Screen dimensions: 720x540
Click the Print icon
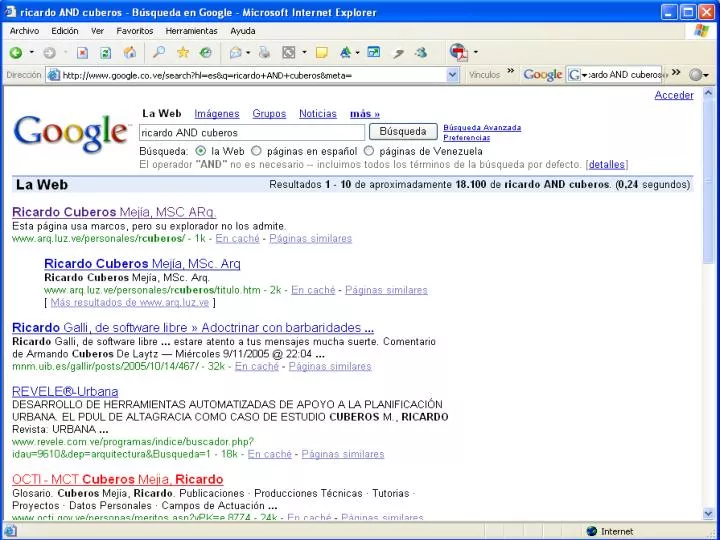tap(264, 52)
